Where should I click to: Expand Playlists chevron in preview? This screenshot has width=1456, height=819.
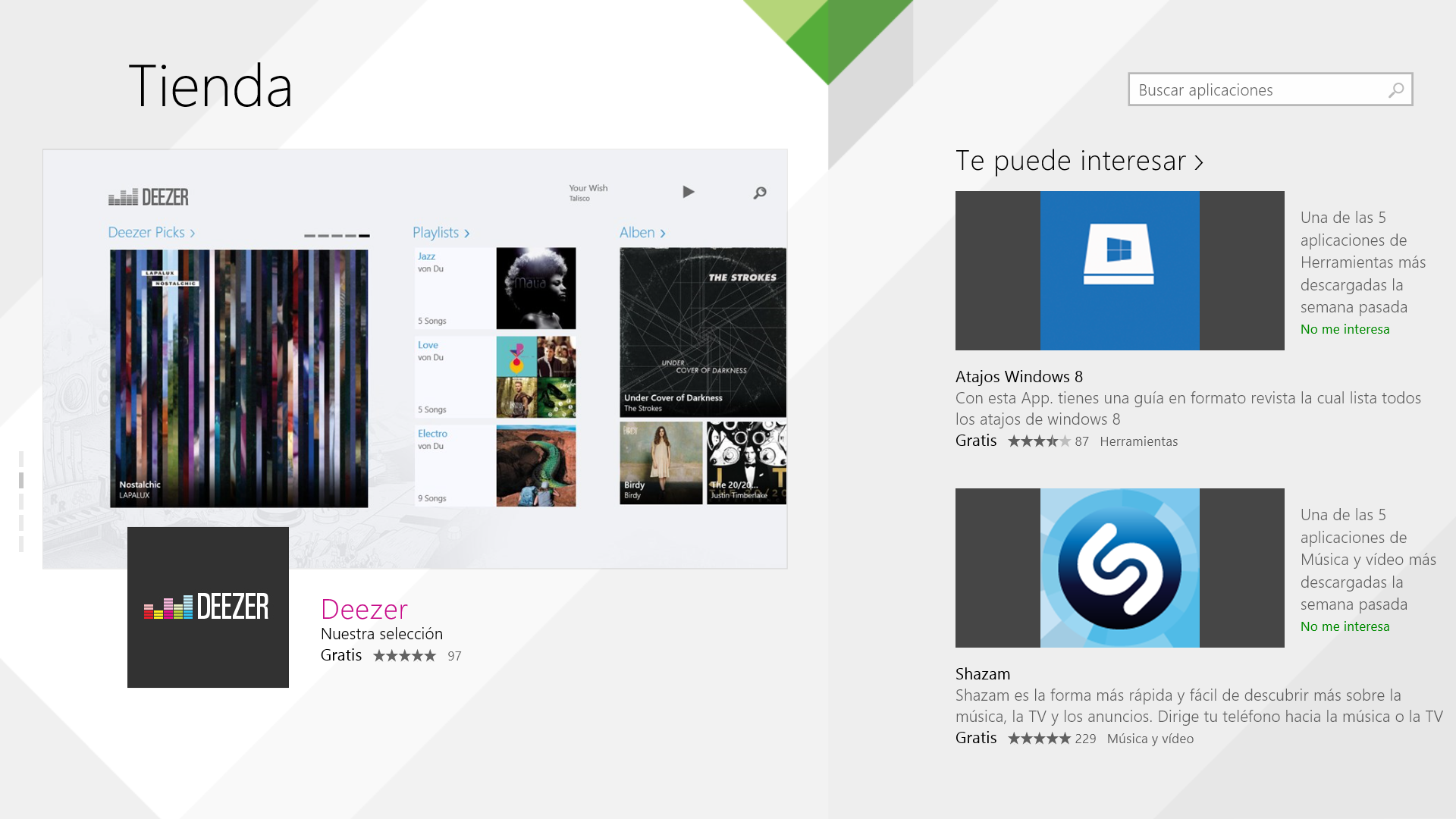[466, 234]
